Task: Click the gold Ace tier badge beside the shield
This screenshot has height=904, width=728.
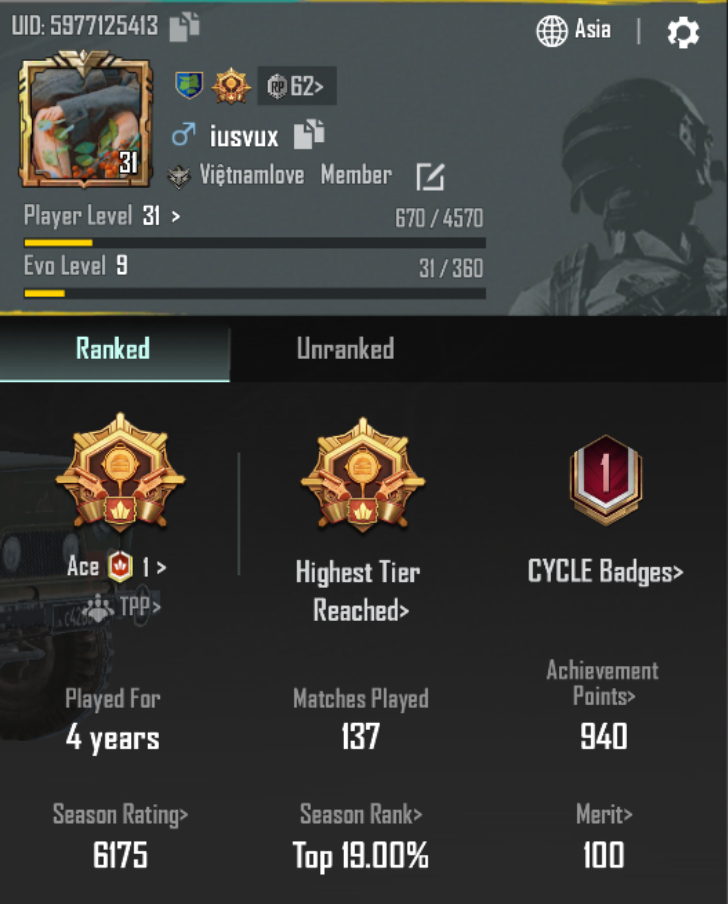Action: tap(231, 86)
